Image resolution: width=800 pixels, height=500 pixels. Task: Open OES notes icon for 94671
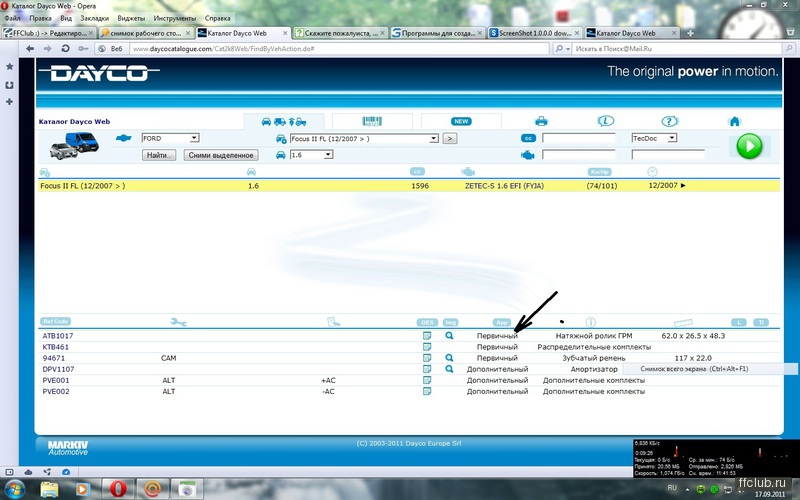[427, 358]
